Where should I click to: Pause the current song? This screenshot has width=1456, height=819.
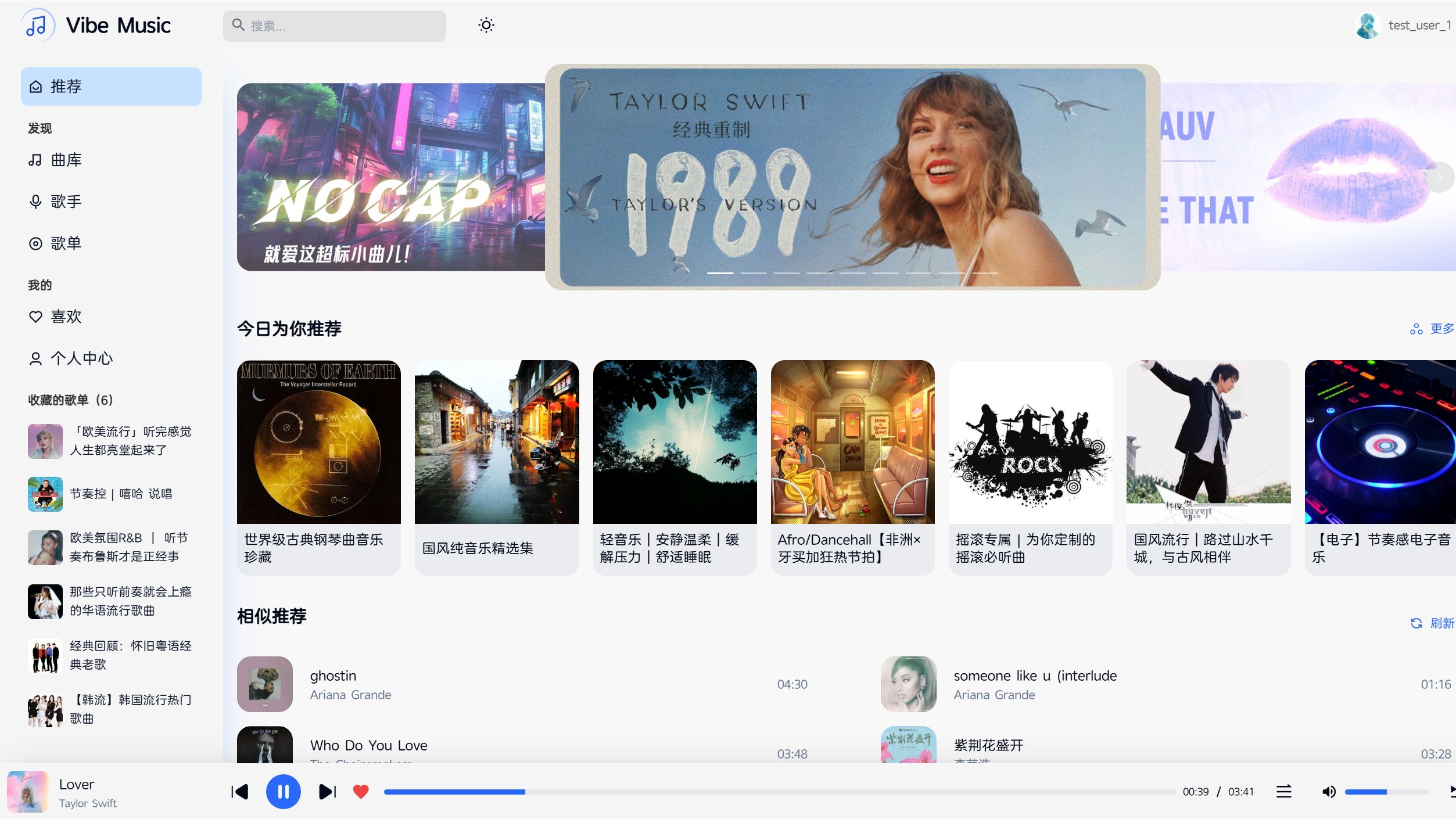pyautogui.click(x=283, y=792)
